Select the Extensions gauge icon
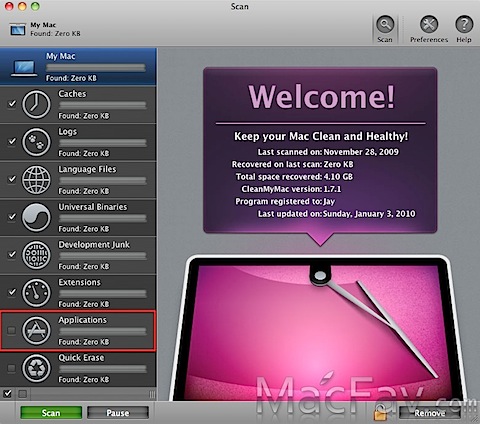 [x=36, y=293]
